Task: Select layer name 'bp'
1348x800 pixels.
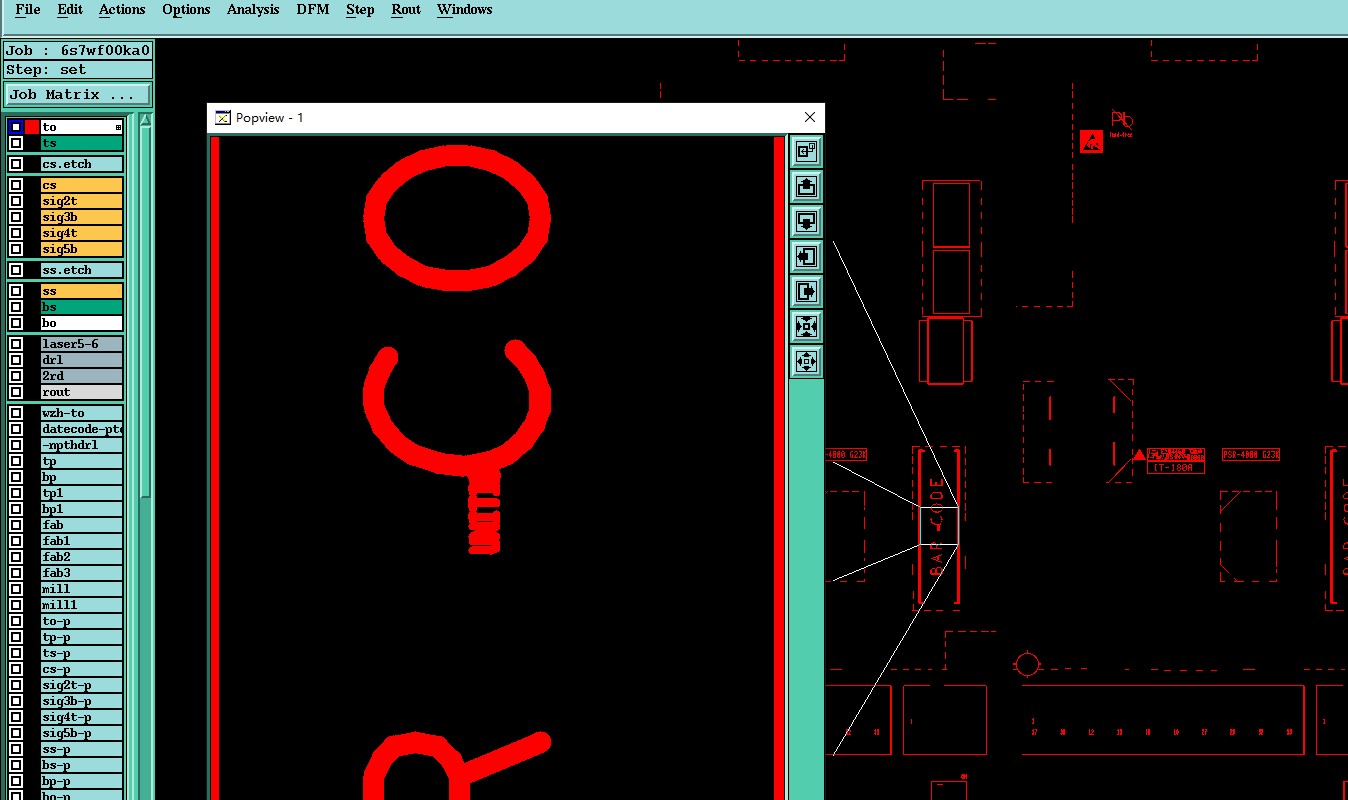Action: coord(81,477)
